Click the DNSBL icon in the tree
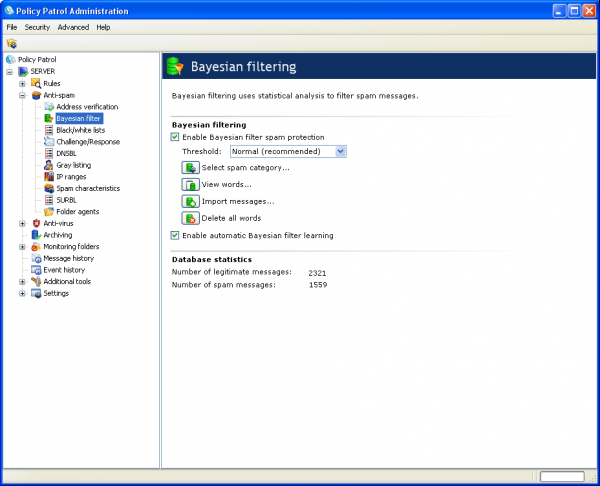Screen dimensions: 600x486 [x=48, y=153]
